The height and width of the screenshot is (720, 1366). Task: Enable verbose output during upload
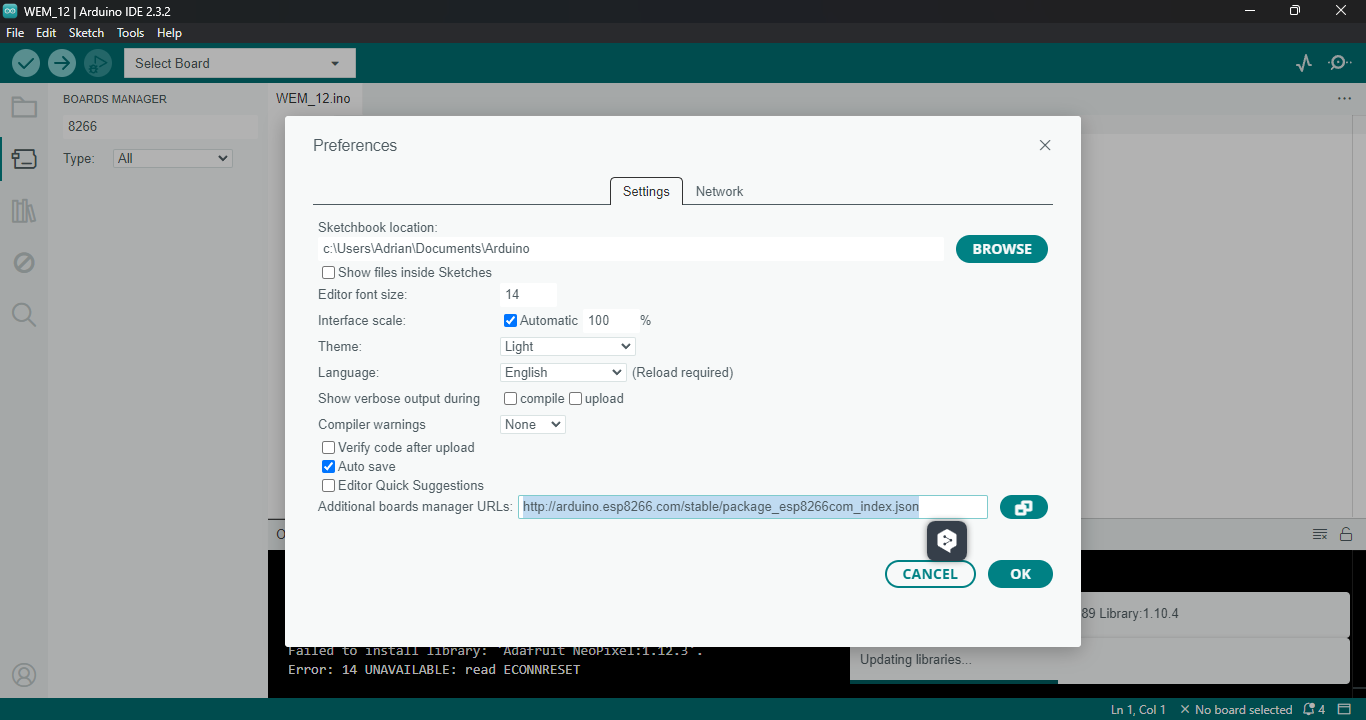point(575,398)
